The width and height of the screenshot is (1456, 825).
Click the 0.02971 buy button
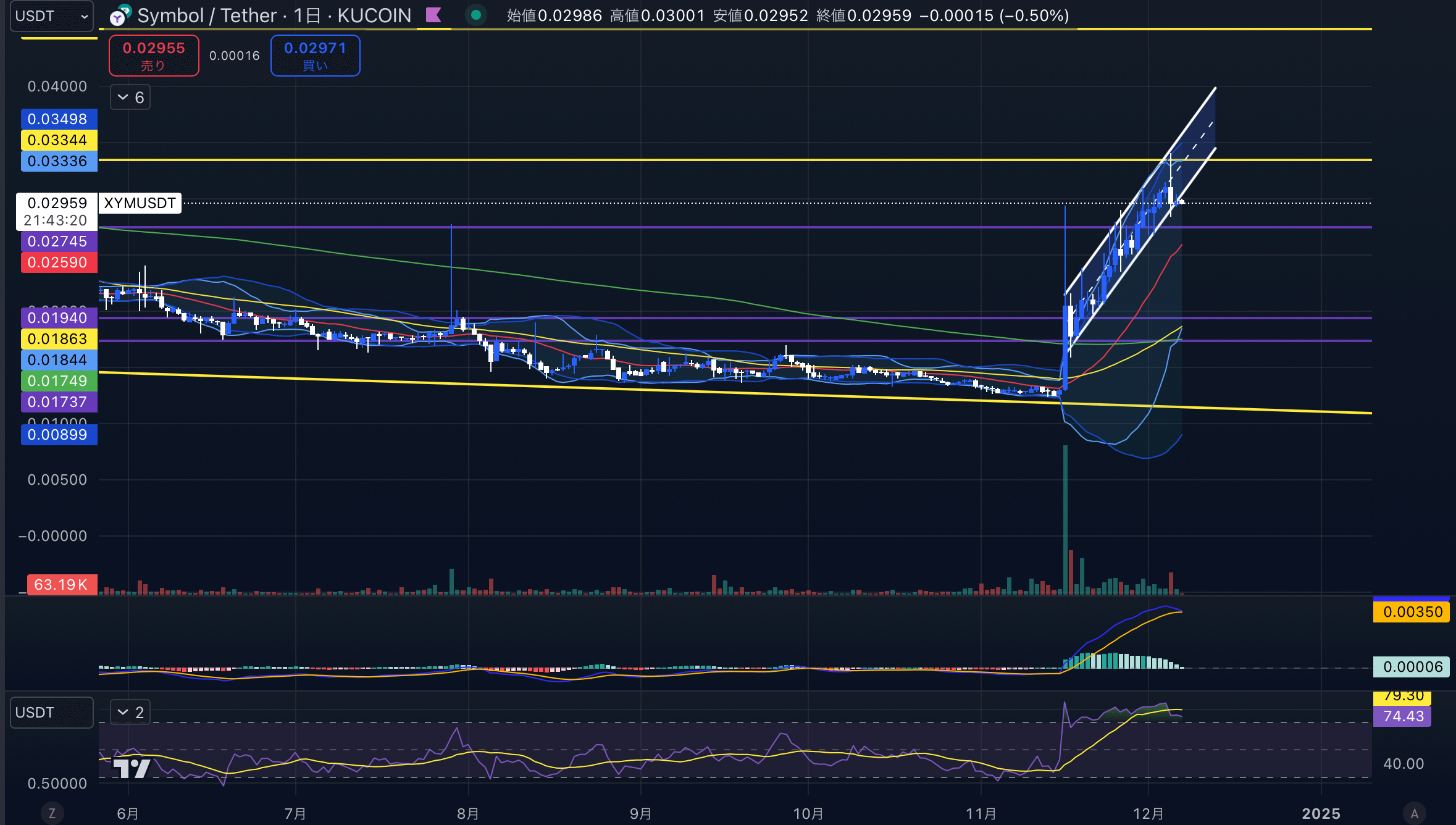[x=315, y=56]
